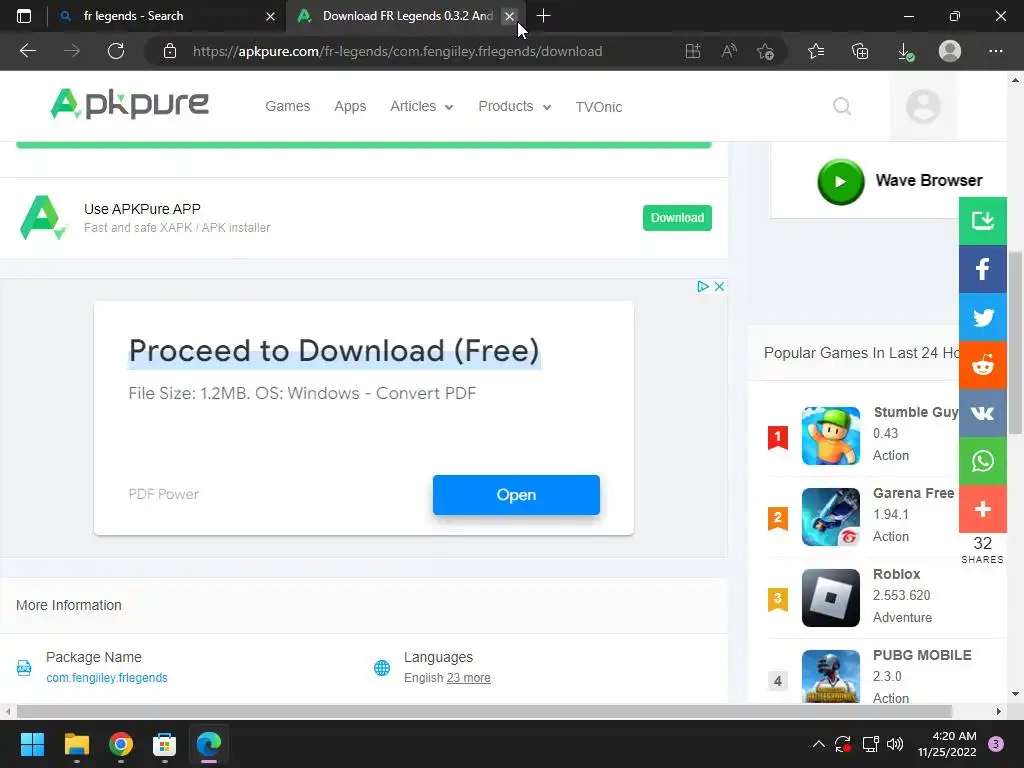1024x768 pixels.
Task: Open Google Chrome from taskbar
Action: click(121, 744)
